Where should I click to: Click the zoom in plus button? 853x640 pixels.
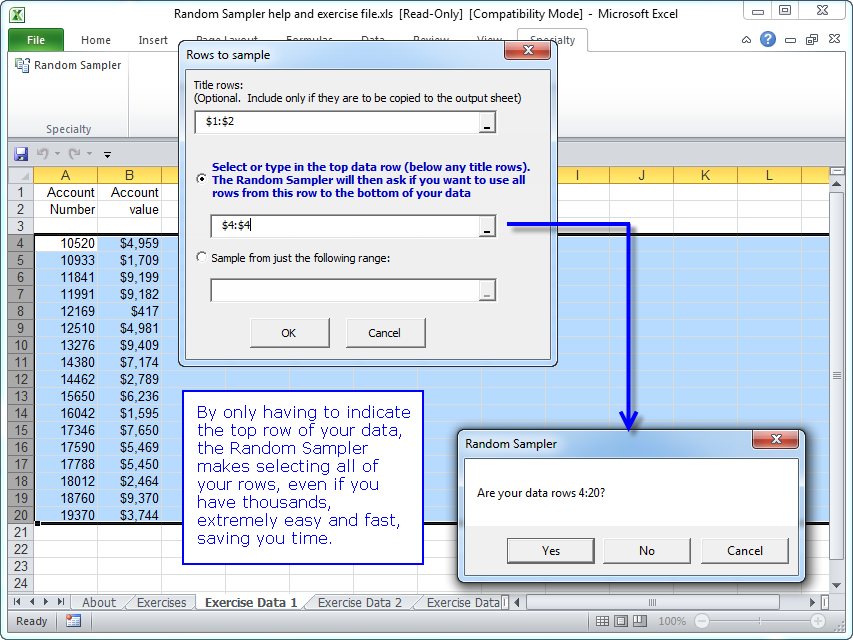[820, 621]
